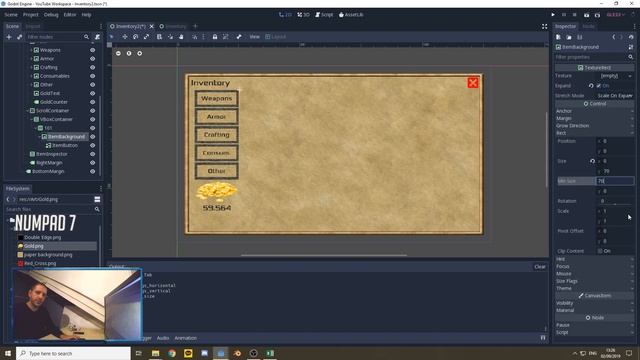The width and height of the screenshot is (640, 360).
Task: Zoom in the viewport with plus icon
Action: (140, 53)
